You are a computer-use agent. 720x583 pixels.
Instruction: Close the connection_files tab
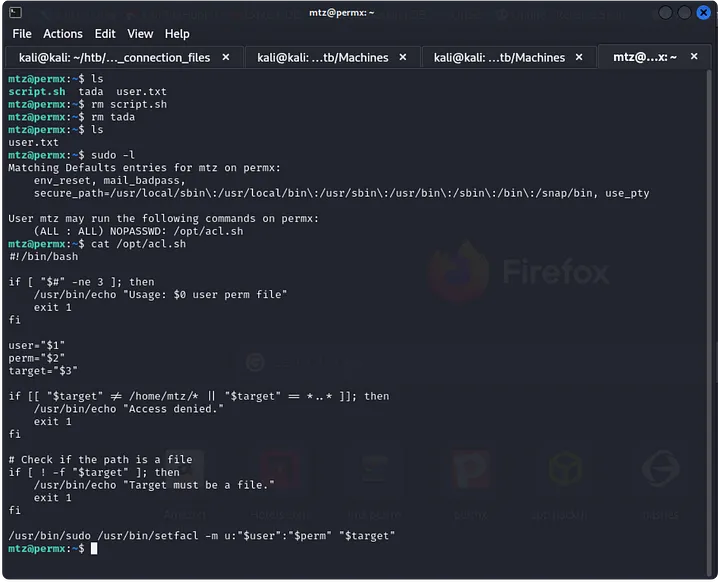click(x=226, y=58)
